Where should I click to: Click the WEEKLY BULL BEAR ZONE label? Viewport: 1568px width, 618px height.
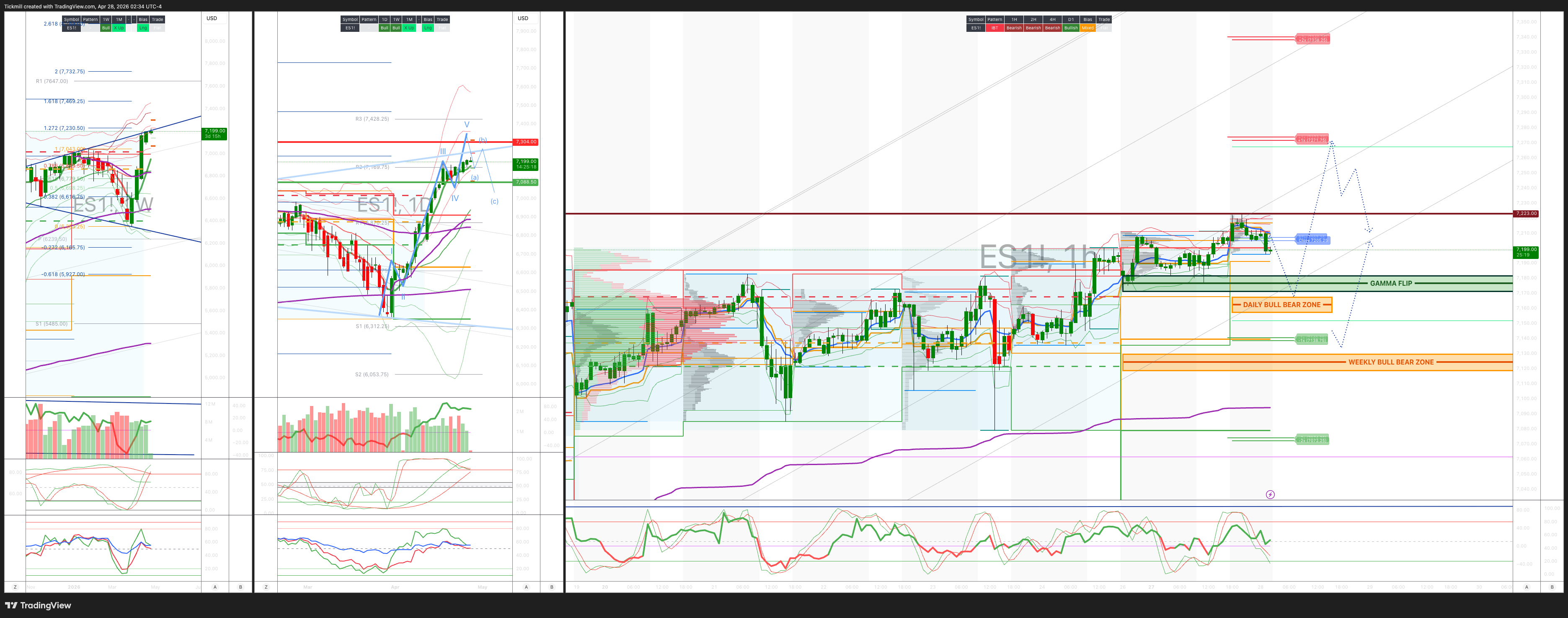[x=1391, y=362]
